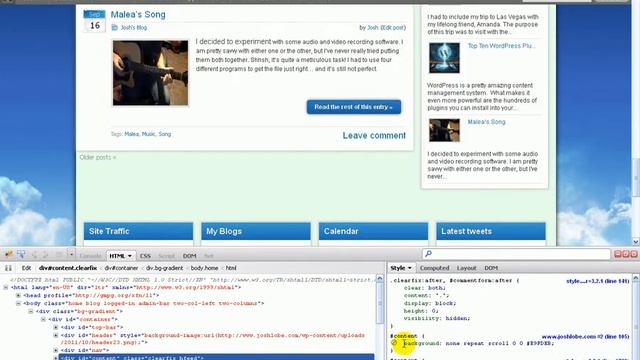Click the Josh's Blog category icon

(114, 27)
